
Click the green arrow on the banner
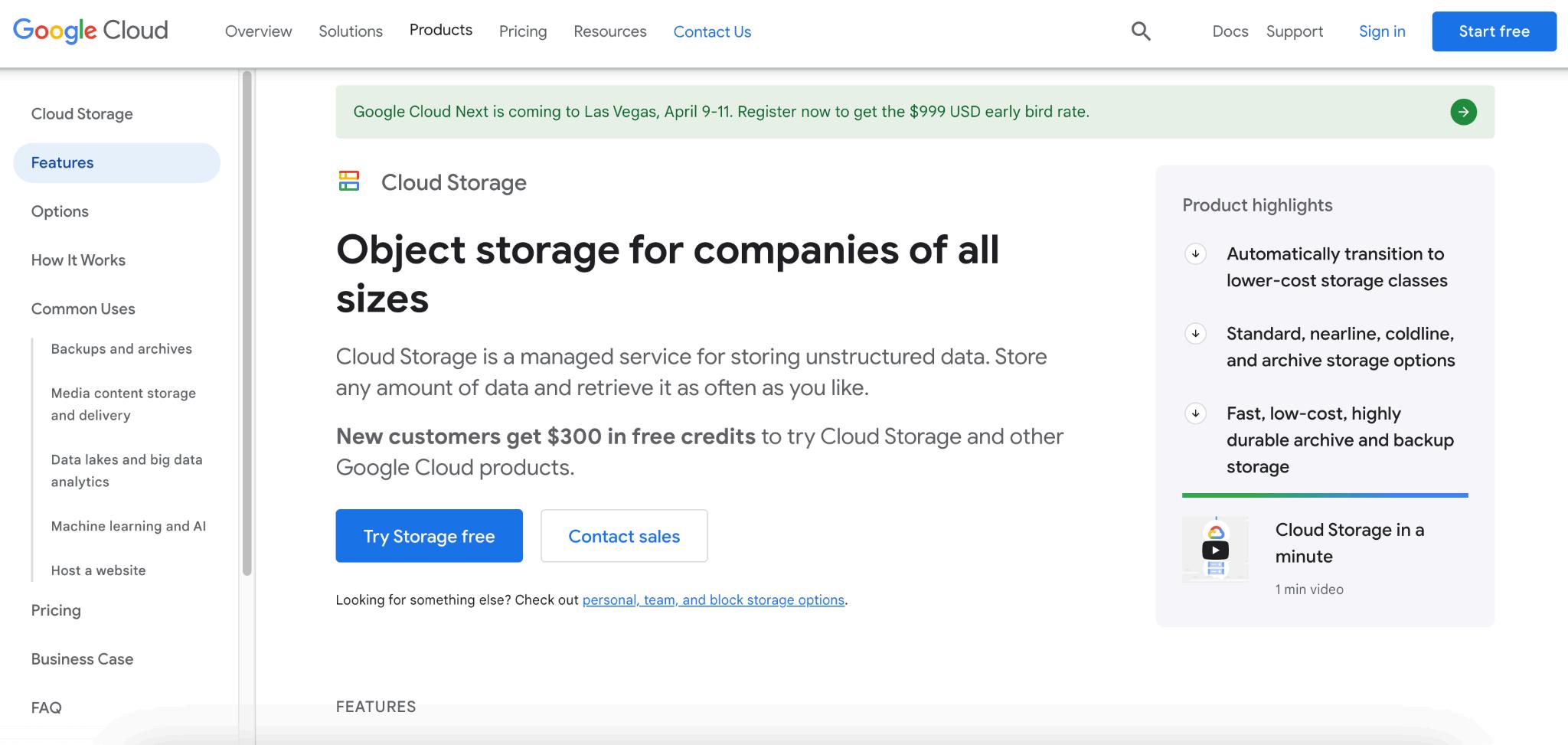coord(1463,112)
